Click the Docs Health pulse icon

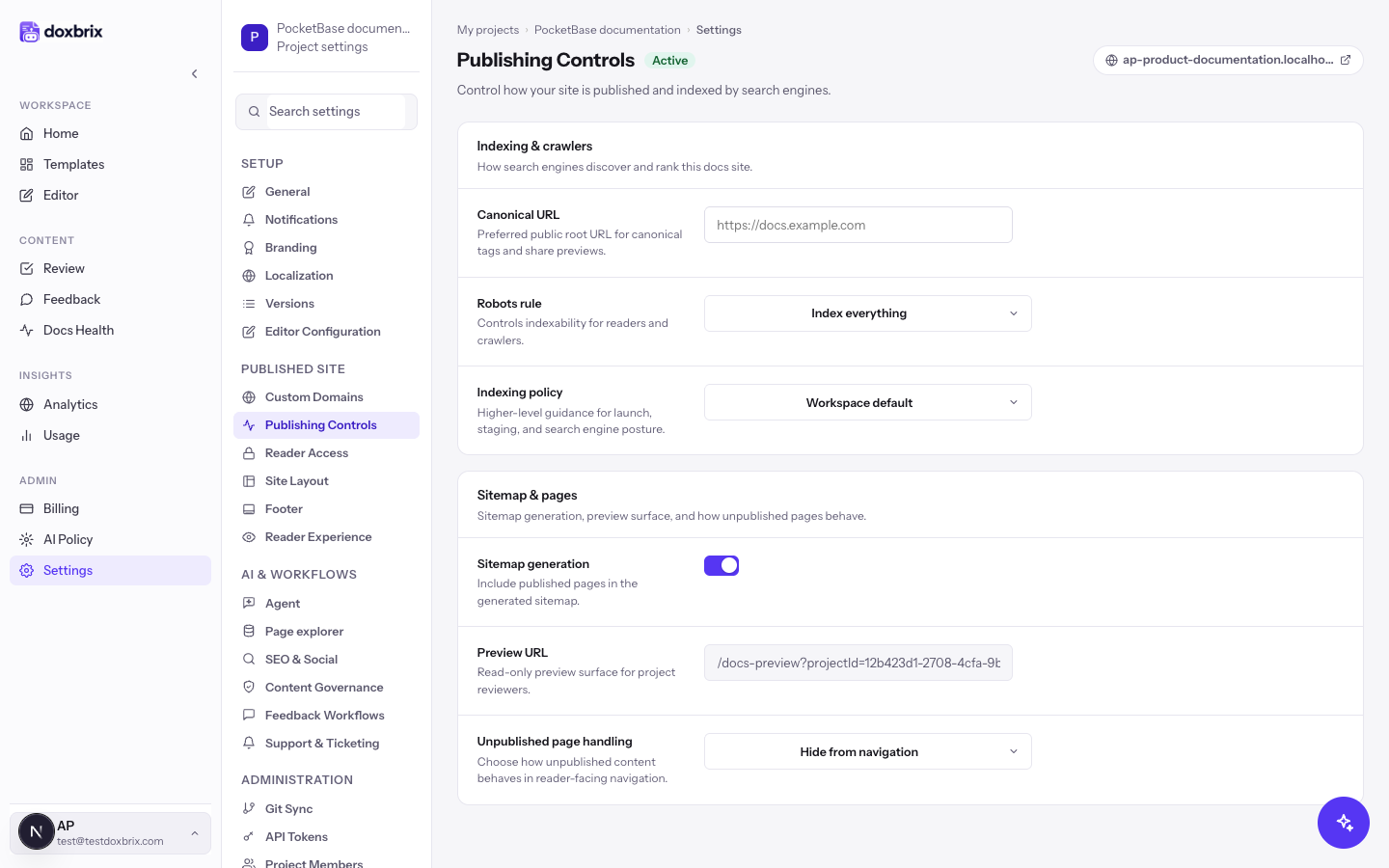27,330
